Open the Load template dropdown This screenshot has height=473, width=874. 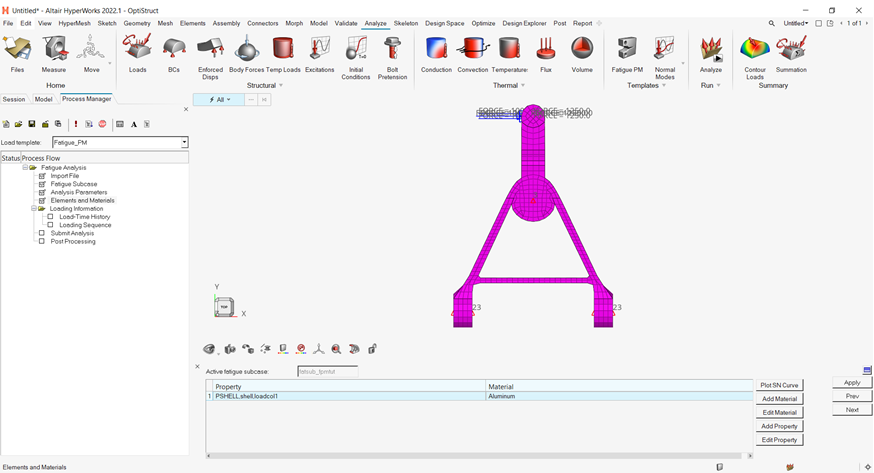(x=184, y=143)
